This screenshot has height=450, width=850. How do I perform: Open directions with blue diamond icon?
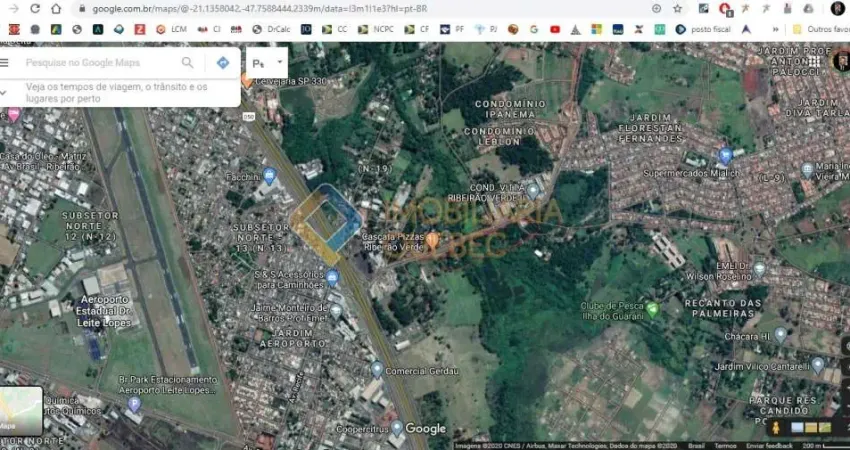pos(223,63)
